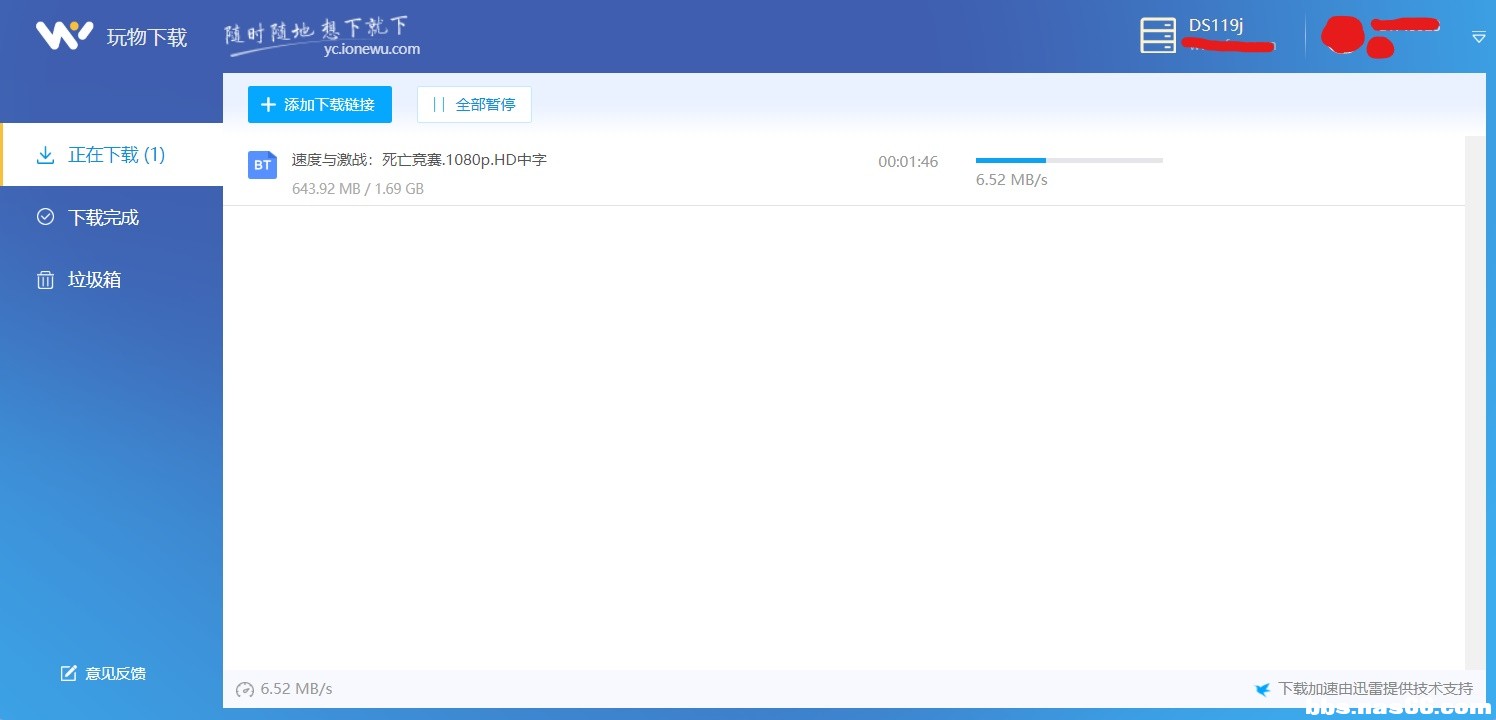The height and width of the screenshot is (720, 1496).
Task: Select the 速度与激战：死亡竞赛.1080p.HD中字 task name
Action: coord(419,159)
